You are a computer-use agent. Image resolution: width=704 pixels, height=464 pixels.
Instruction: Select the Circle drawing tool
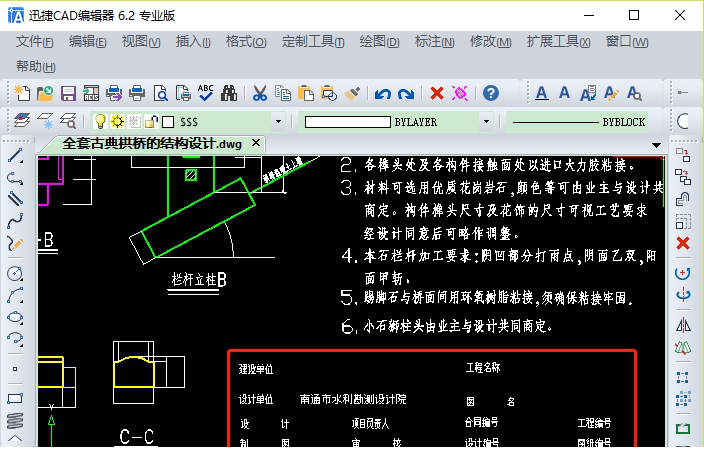tap(15, 273)
